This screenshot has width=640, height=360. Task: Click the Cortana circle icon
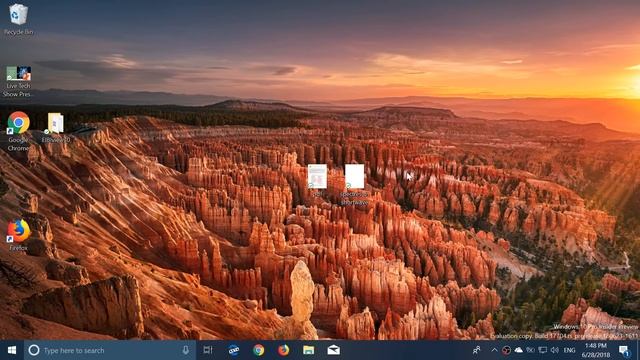[34, 350]
